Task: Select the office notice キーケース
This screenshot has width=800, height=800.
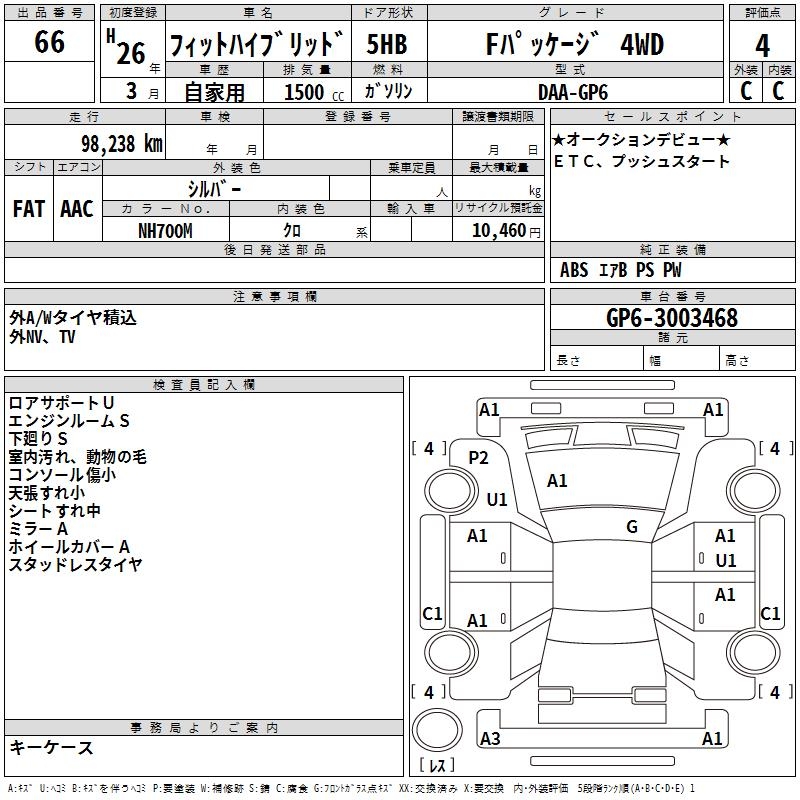Action: [51, 747]
